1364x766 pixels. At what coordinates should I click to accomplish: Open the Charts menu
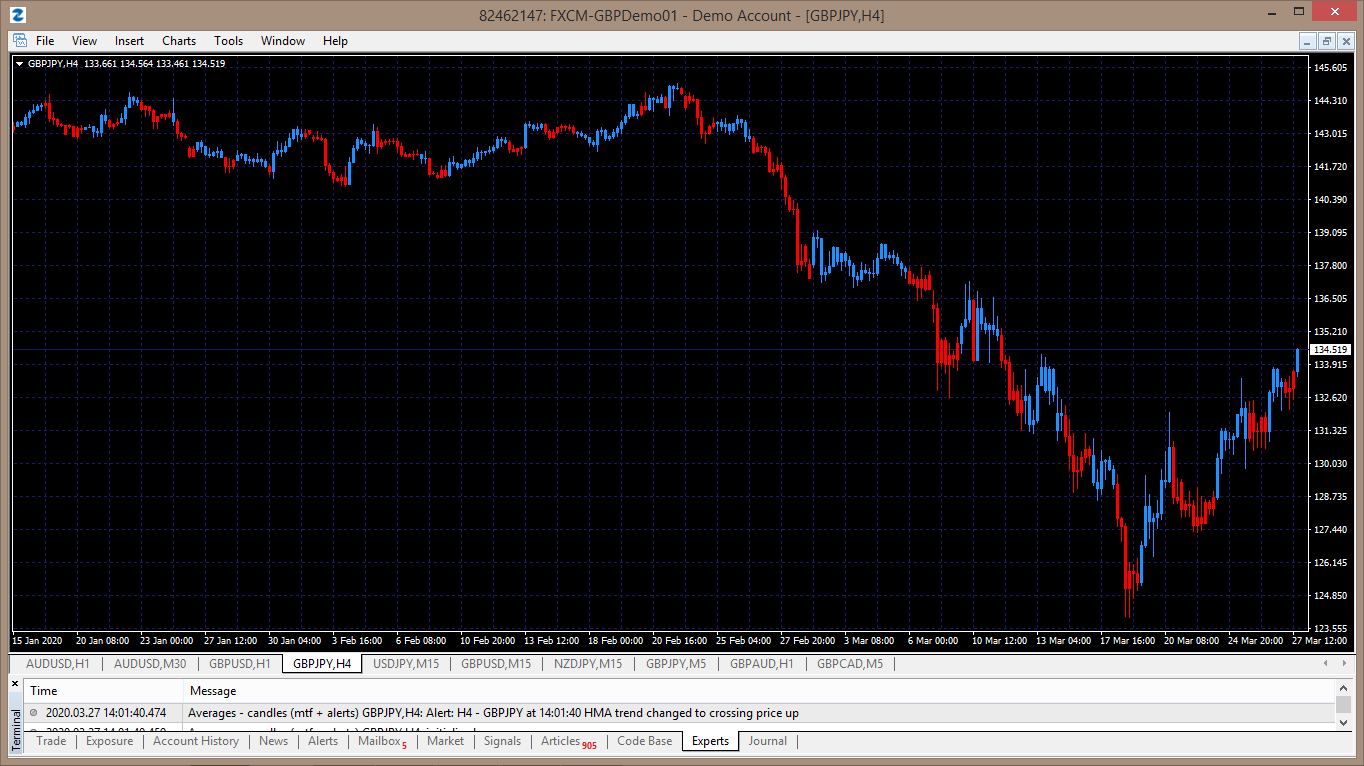coord(179,41)
